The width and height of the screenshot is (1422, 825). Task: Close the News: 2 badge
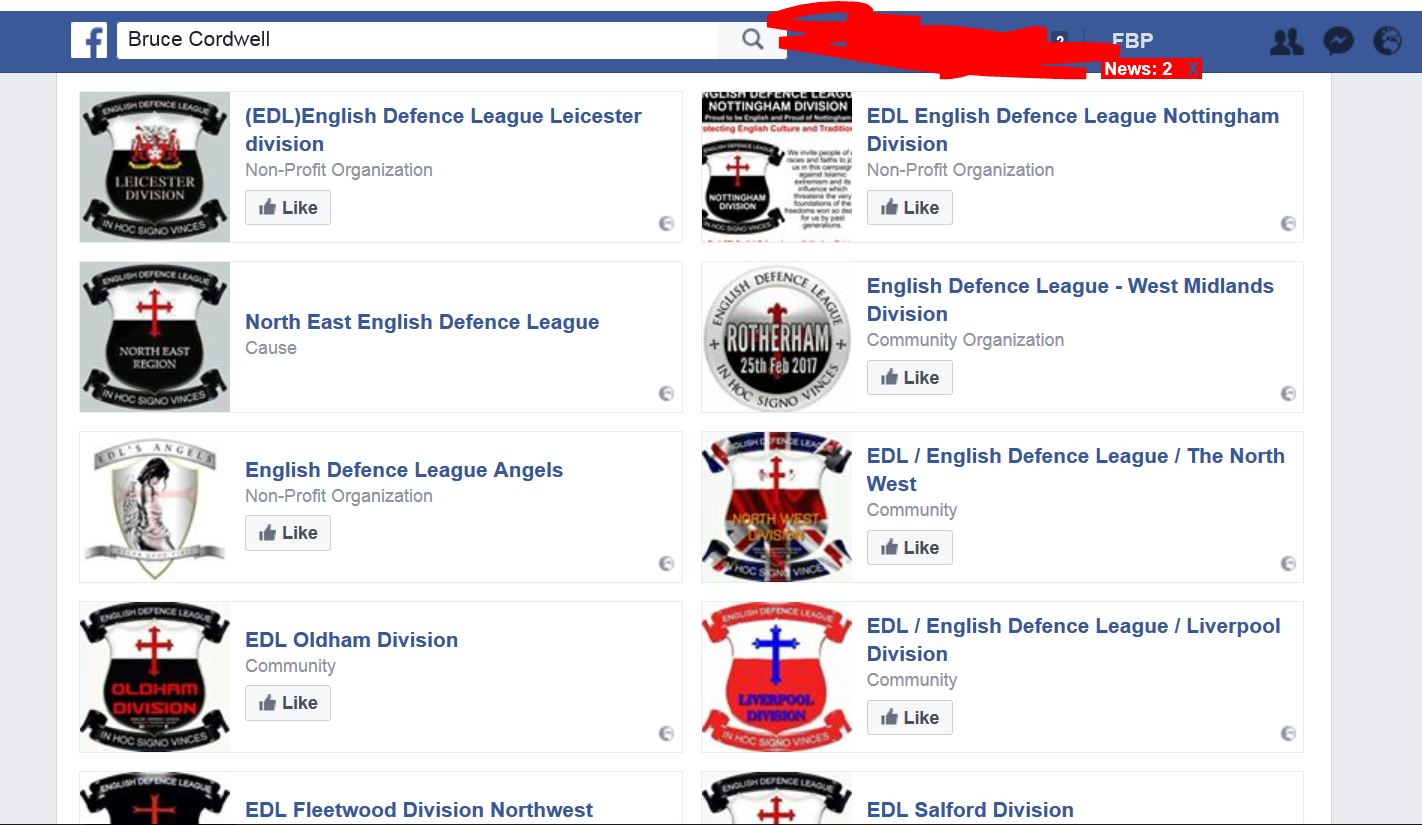[1191, 69]
